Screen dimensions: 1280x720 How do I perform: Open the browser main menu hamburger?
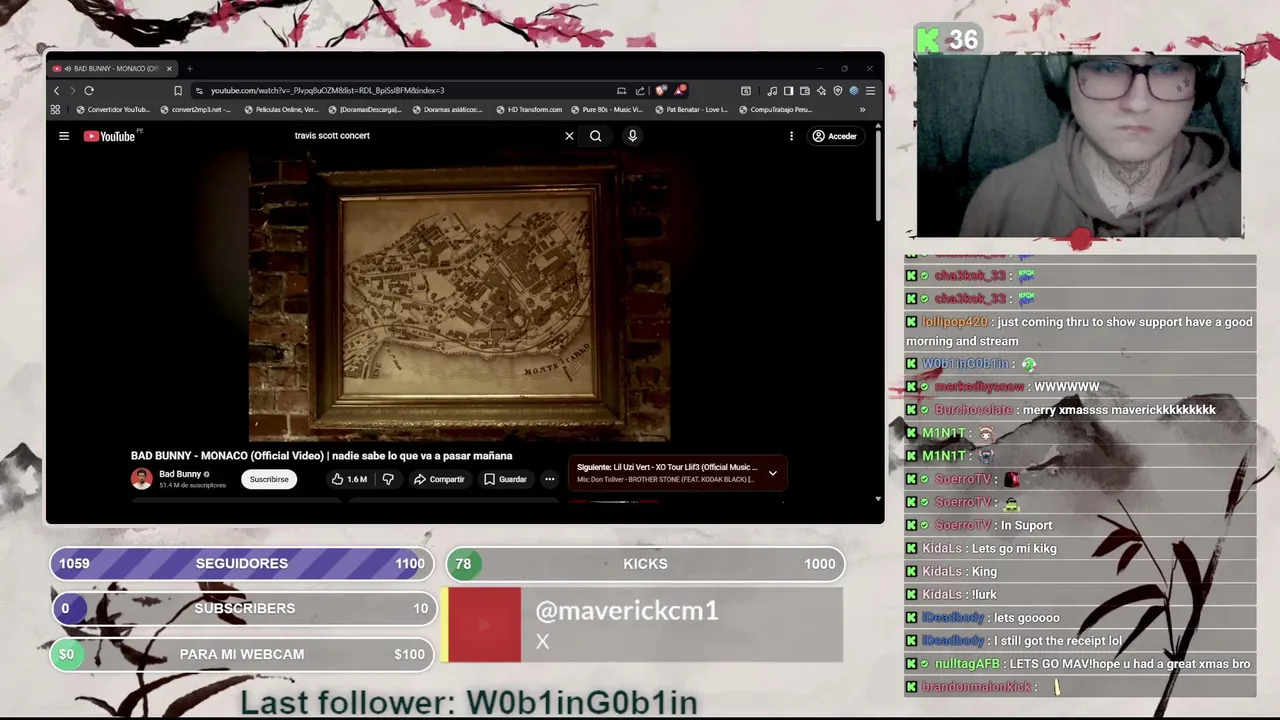click(870, 91)
